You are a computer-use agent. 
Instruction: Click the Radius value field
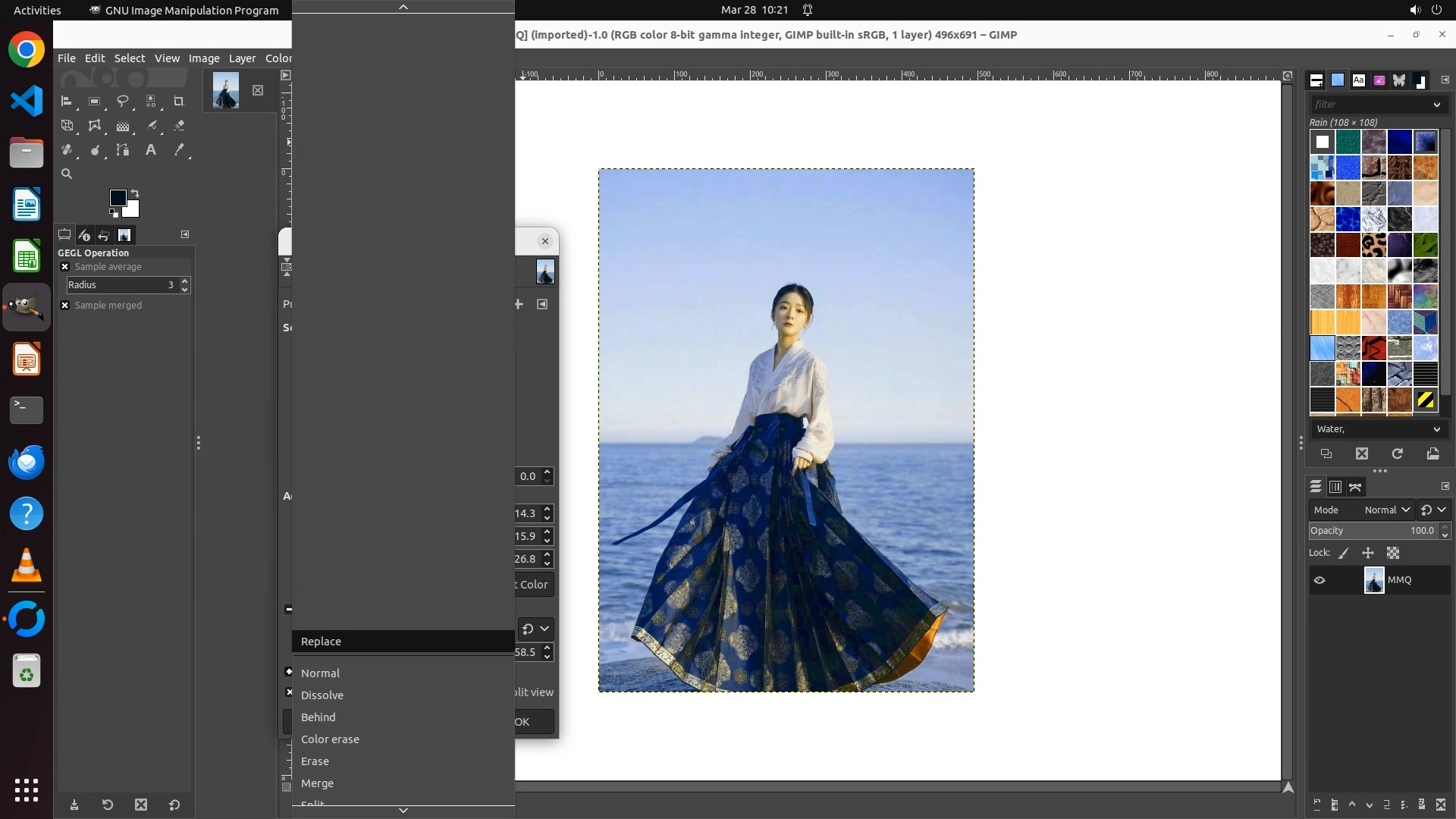pos(121,285)
